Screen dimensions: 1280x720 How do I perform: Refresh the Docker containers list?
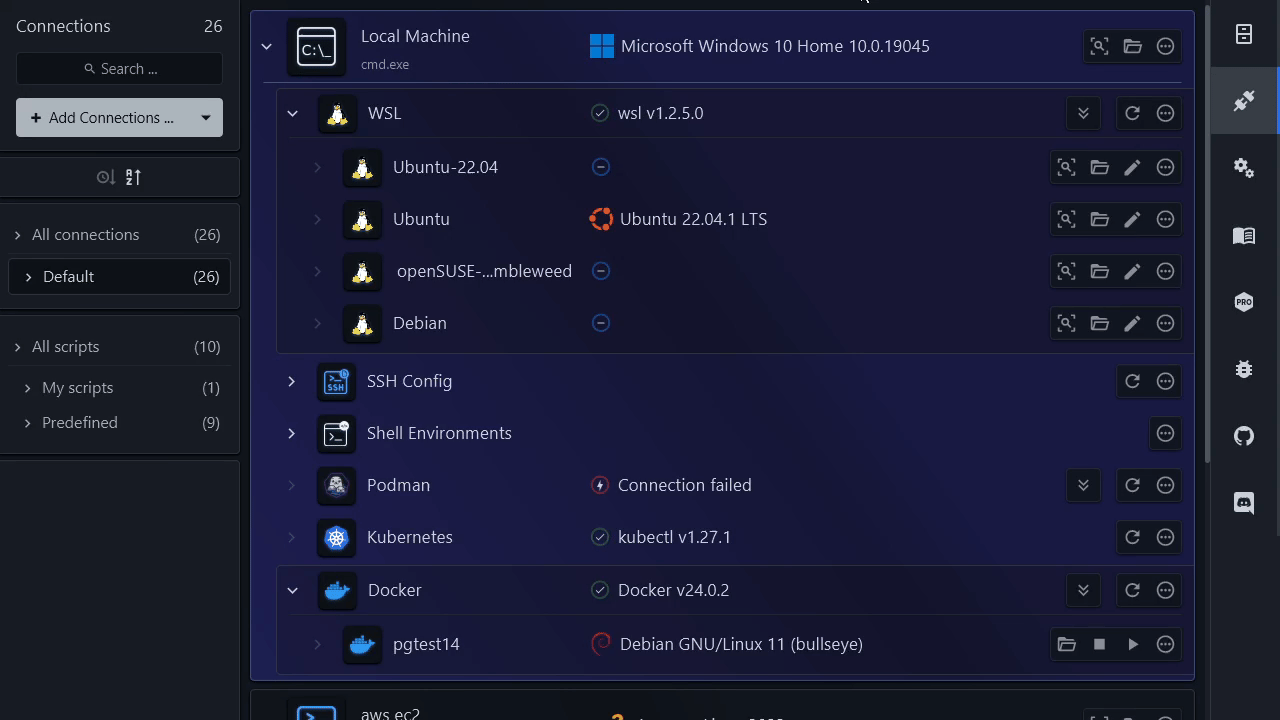(1132, 590)
